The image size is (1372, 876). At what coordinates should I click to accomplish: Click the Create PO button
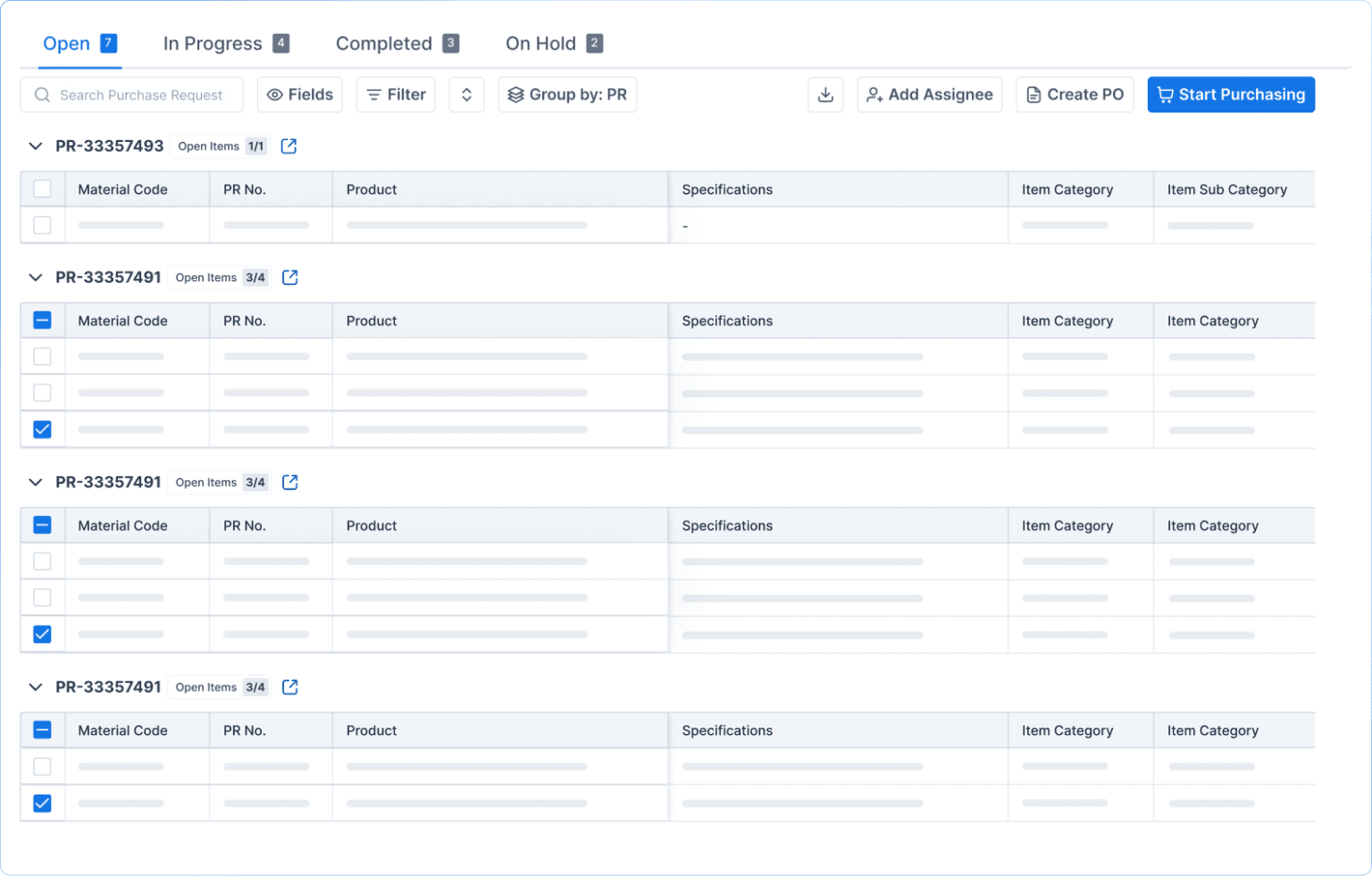point(1075,95)
